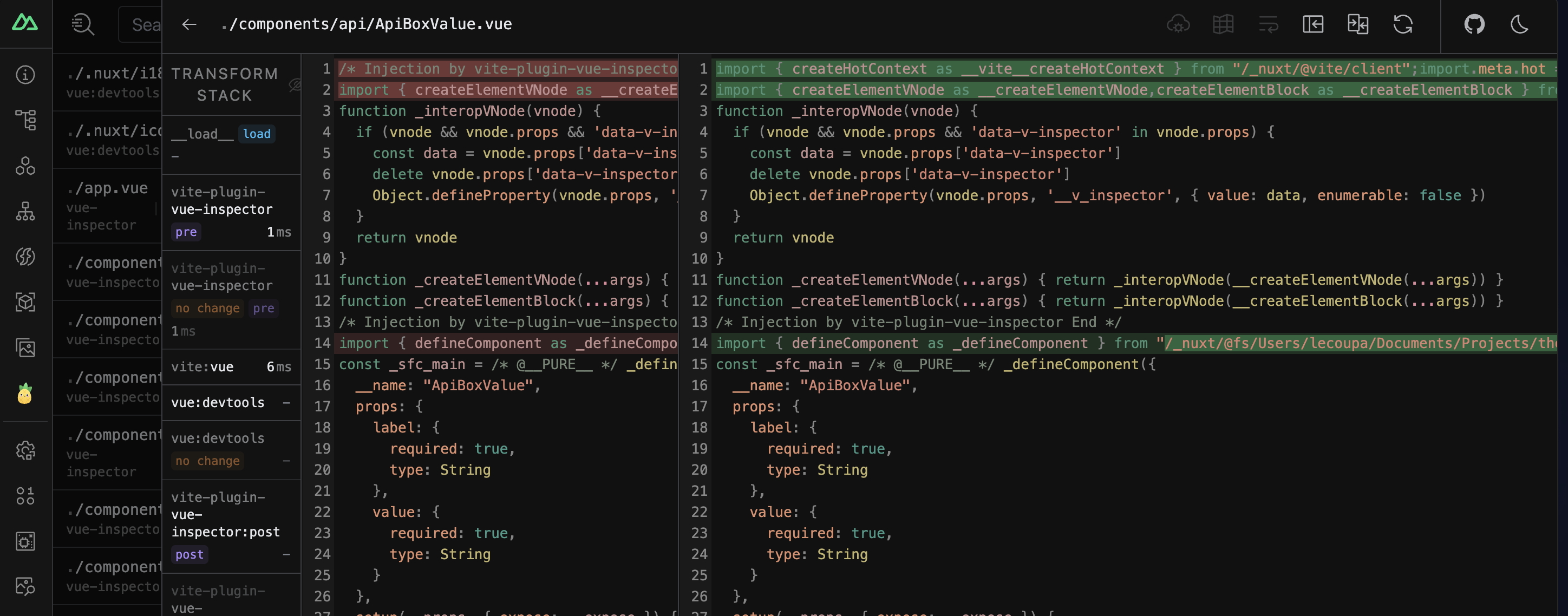Click line 1 createHotContext import in right pane

[1136, 69]
